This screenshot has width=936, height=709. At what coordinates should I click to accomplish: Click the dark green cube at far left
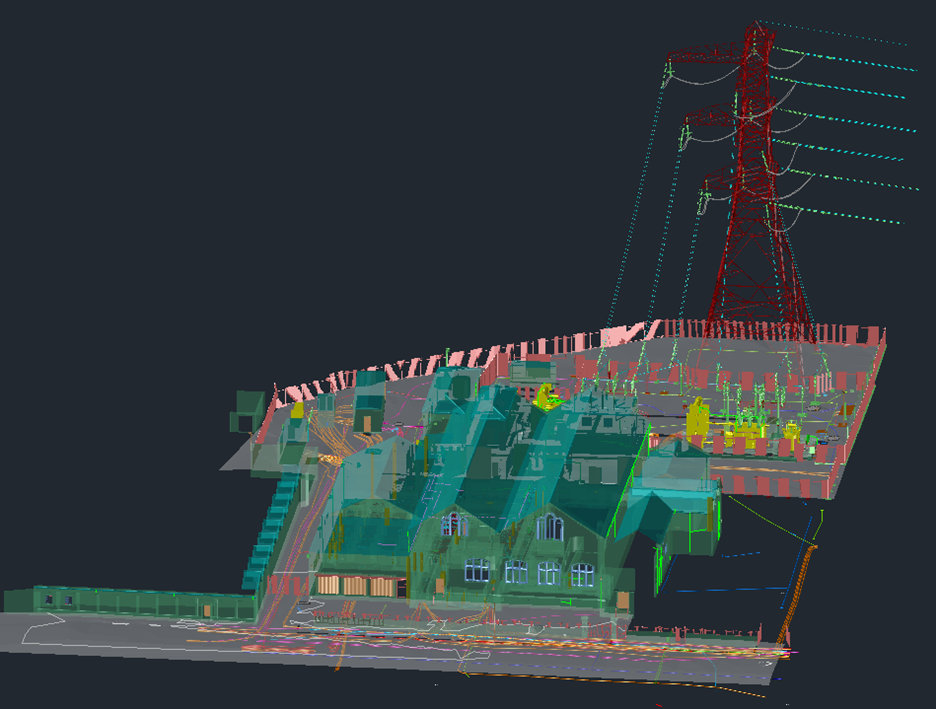tap(247, 409)
